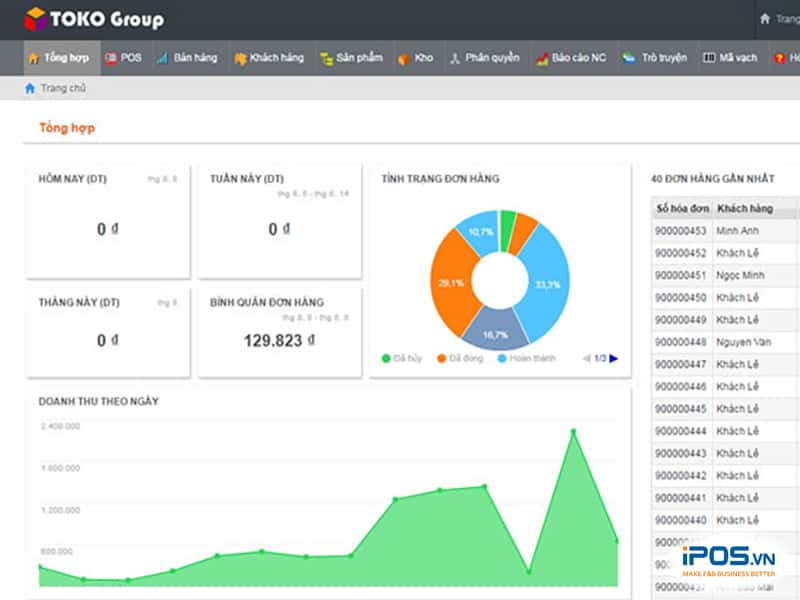Click the Khách hàng people icon
Viewport: 800px width, 600px height.
(240, 58)
